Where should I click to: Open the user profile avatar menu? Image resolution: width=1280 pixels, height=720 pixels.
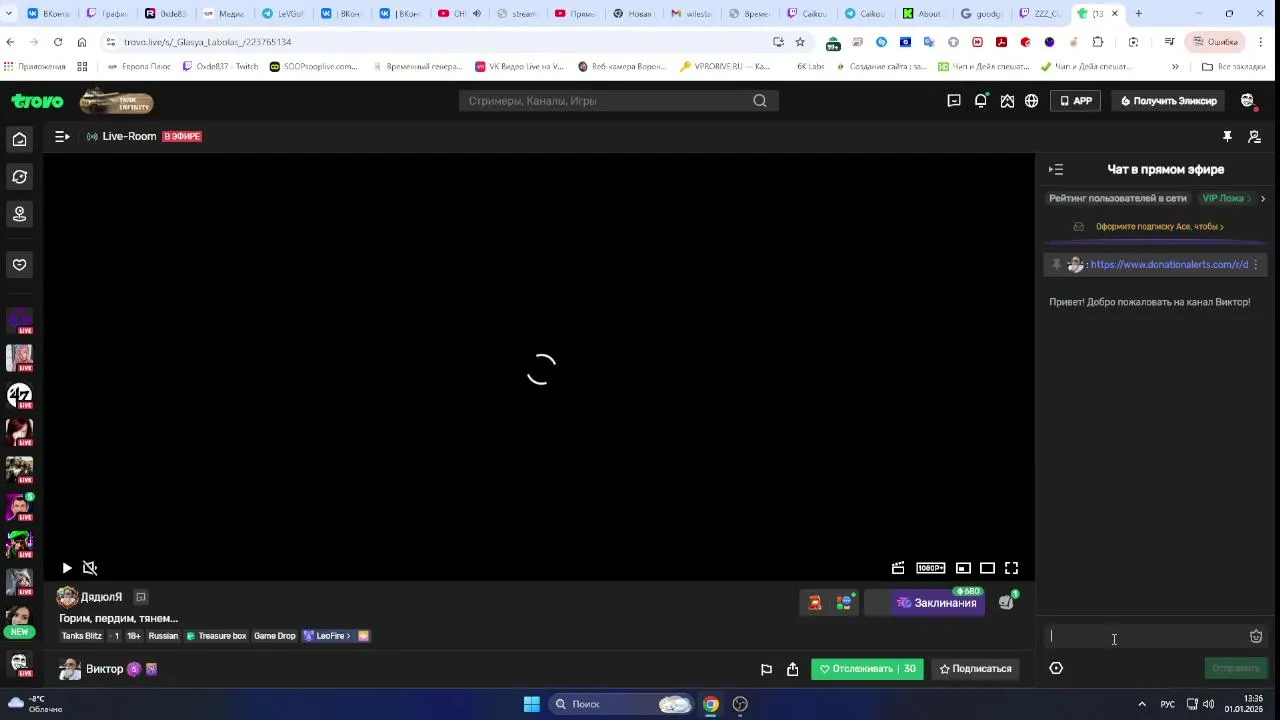point(1248,101)
